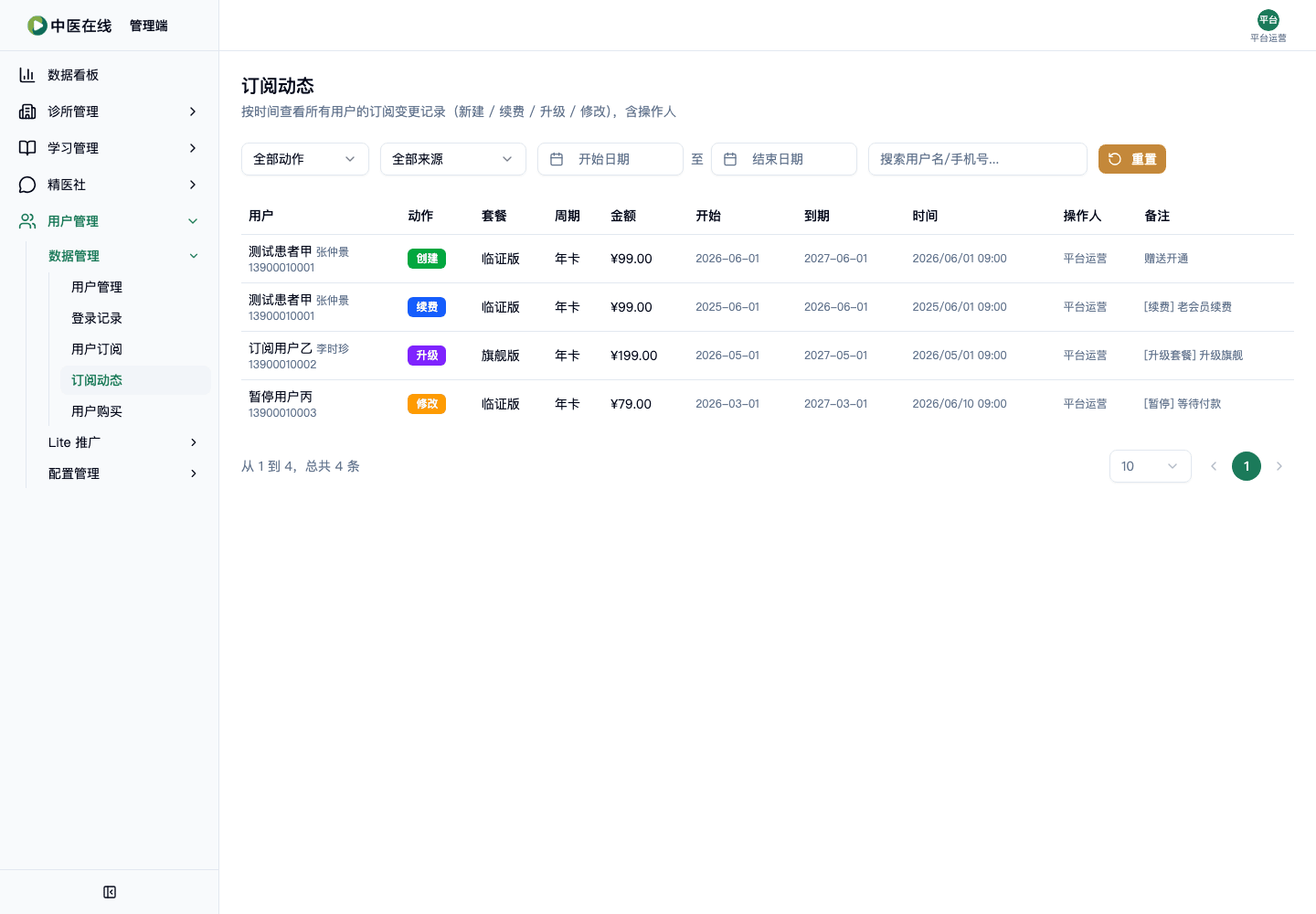This screenshot has height=914, width=1316.
Task: Click the 用户管理 people icon
Action: pyautogui.click(x=27, y=221)
